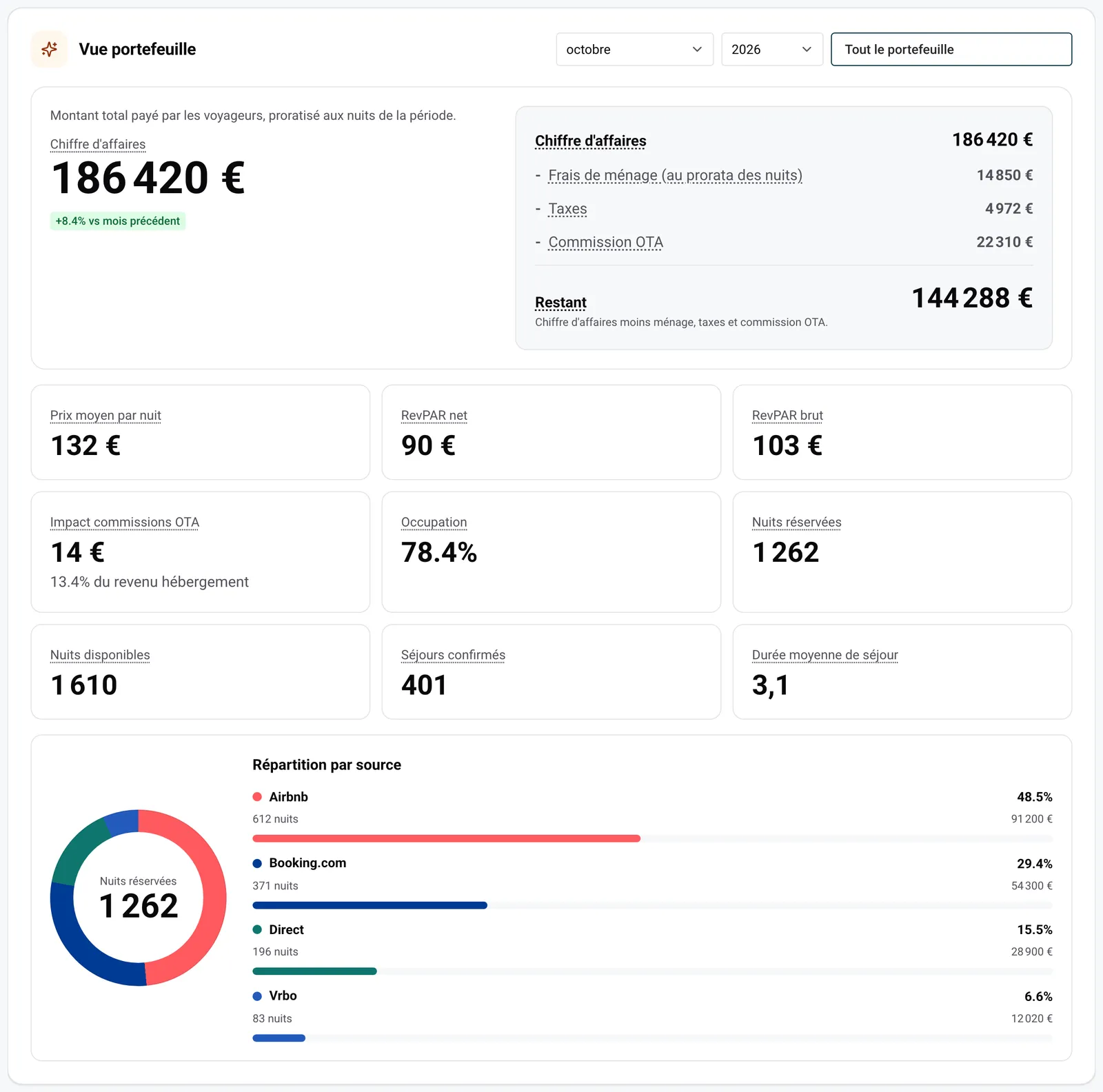The width and height of the screenshot is (1103, 1092).
Task: Click the 12 020 € Vrbo revenue
Action: pos(1032,1019)
